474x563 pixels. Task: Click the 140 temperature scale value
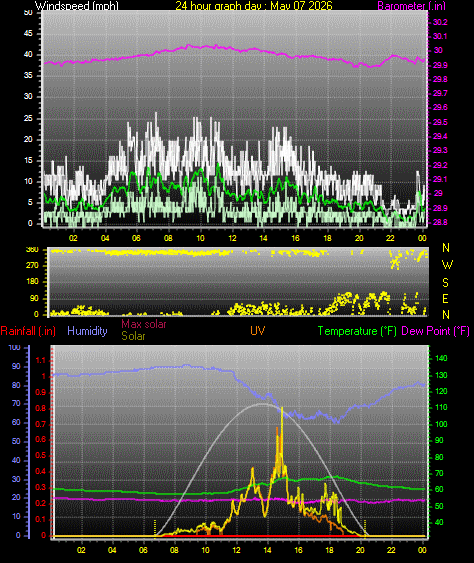pyautogui.click(x=441, y=358)
